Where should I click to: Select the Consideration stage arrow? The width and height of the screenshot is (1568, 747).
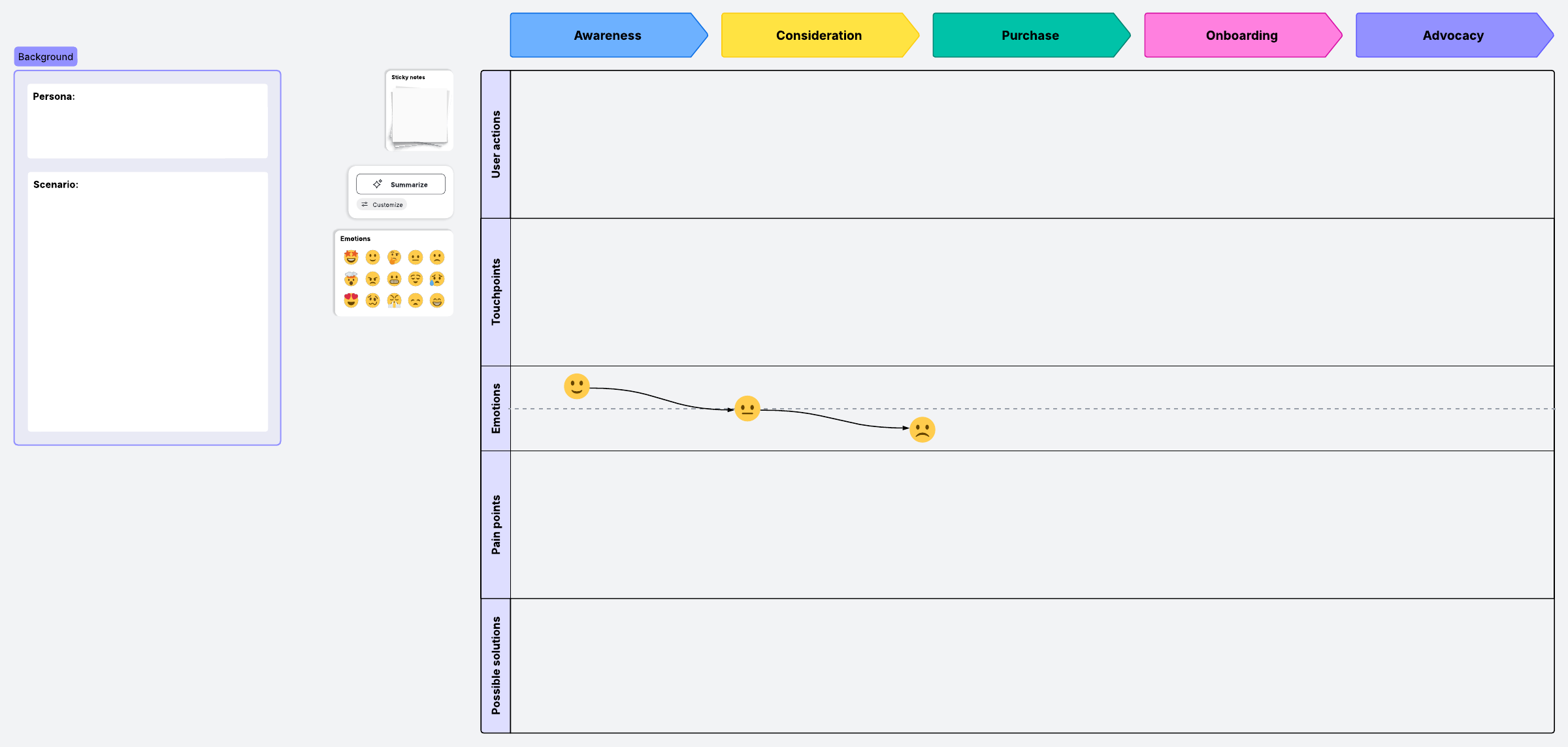(x=819, y=36)
